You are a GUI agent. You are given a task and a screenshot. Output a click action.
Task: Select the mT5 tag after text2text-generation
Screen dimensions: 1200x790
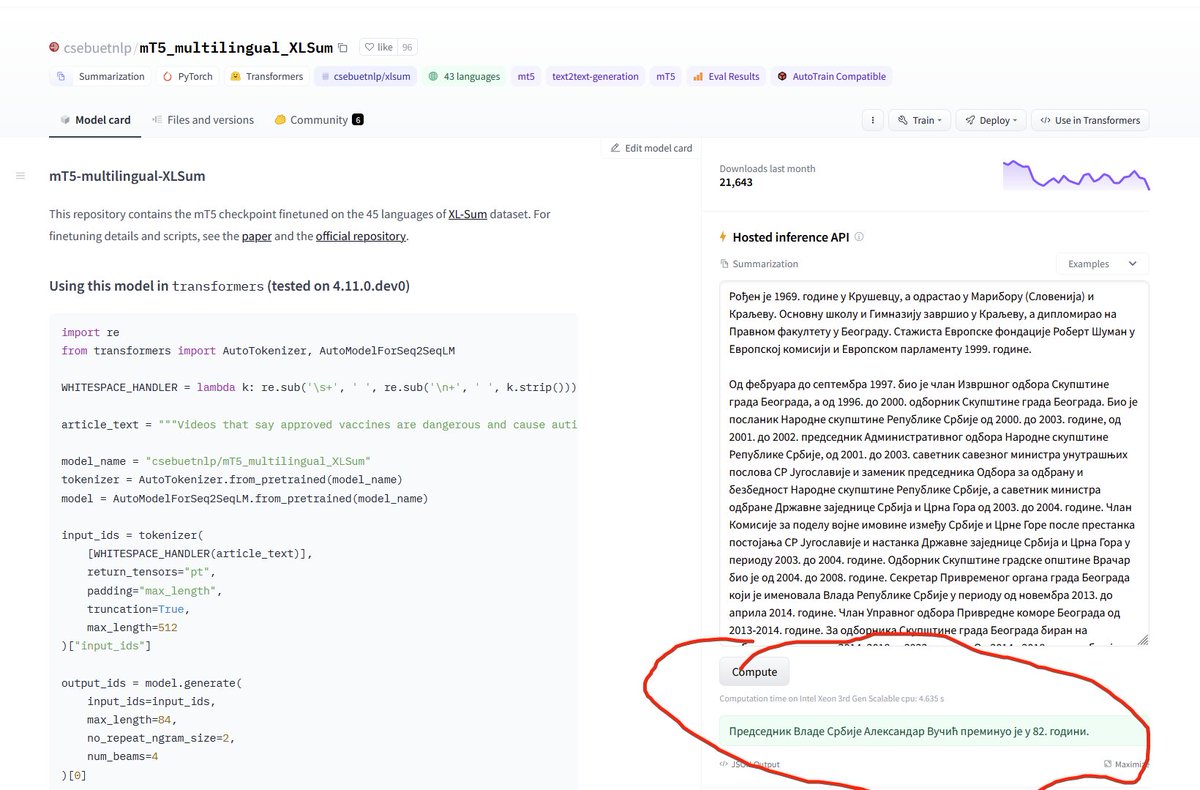pyautogui.click(x=665, y=76)
